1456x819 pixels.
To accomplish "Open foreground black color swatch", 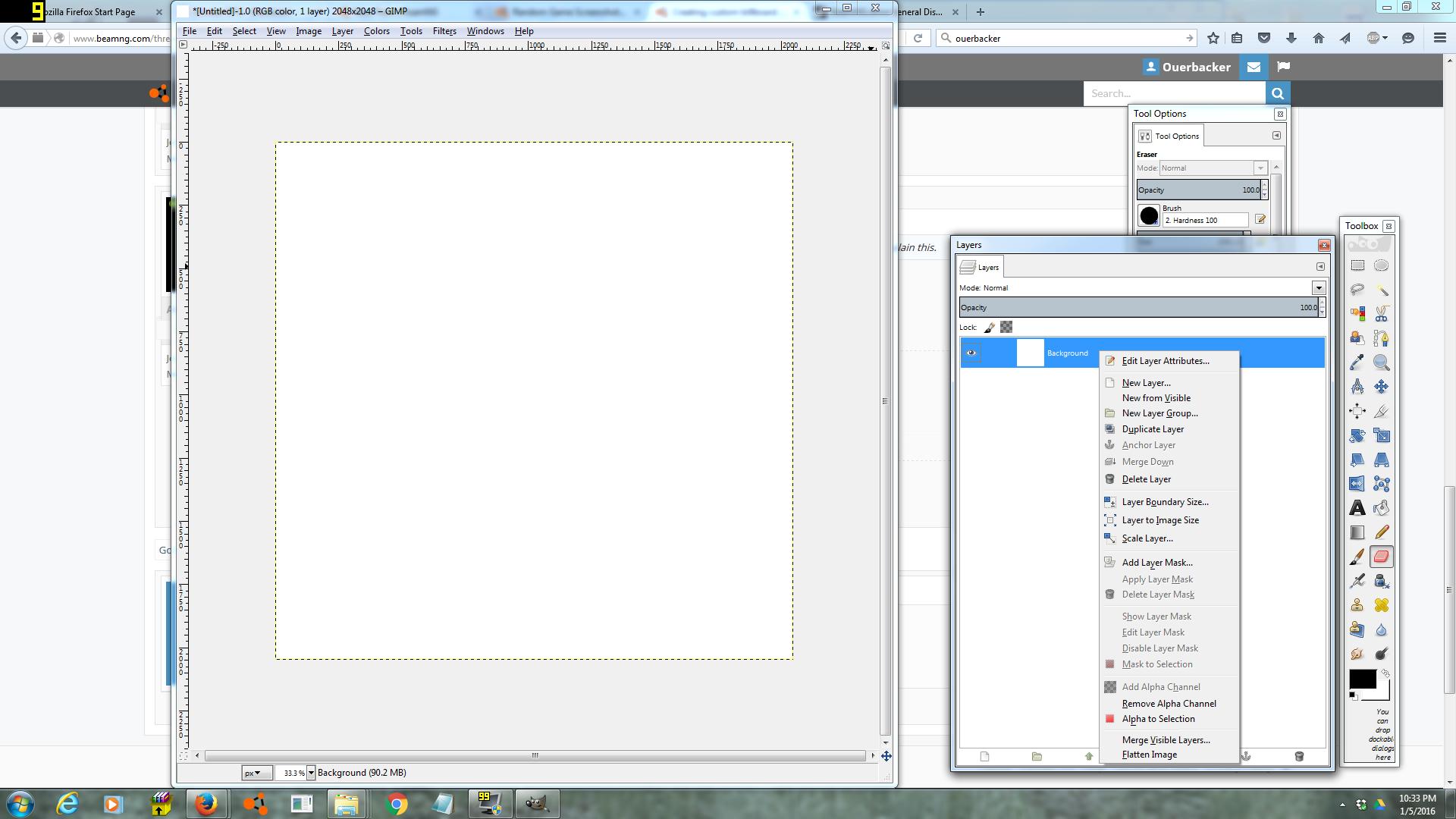I will pos(1362,679).
